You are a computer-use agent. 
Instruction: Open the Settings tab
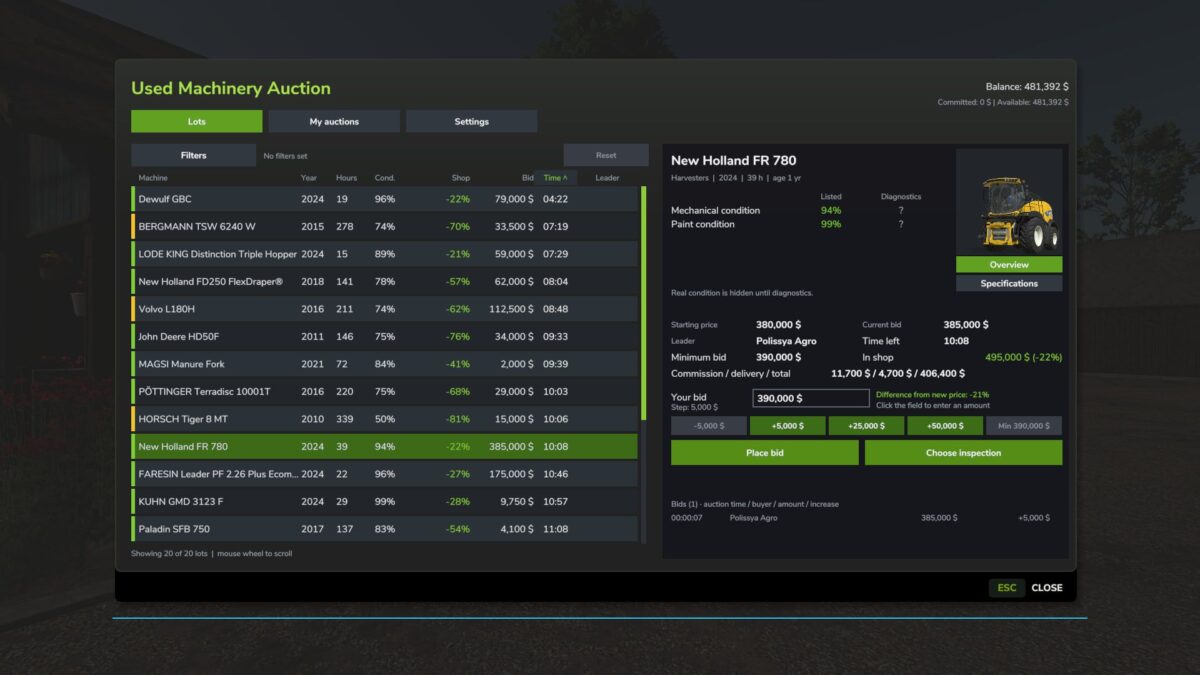pyautogui.click(x=472, y=121)
